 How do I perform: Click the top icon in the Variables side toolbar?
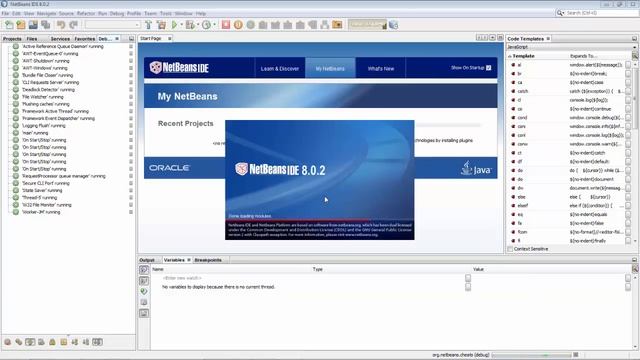pyautogui.click(x=144, y=270)
